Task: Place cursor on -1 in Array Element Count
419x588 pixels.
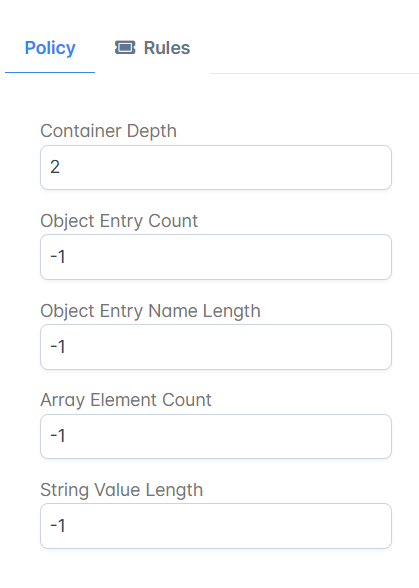Action: tap(58, 436)
